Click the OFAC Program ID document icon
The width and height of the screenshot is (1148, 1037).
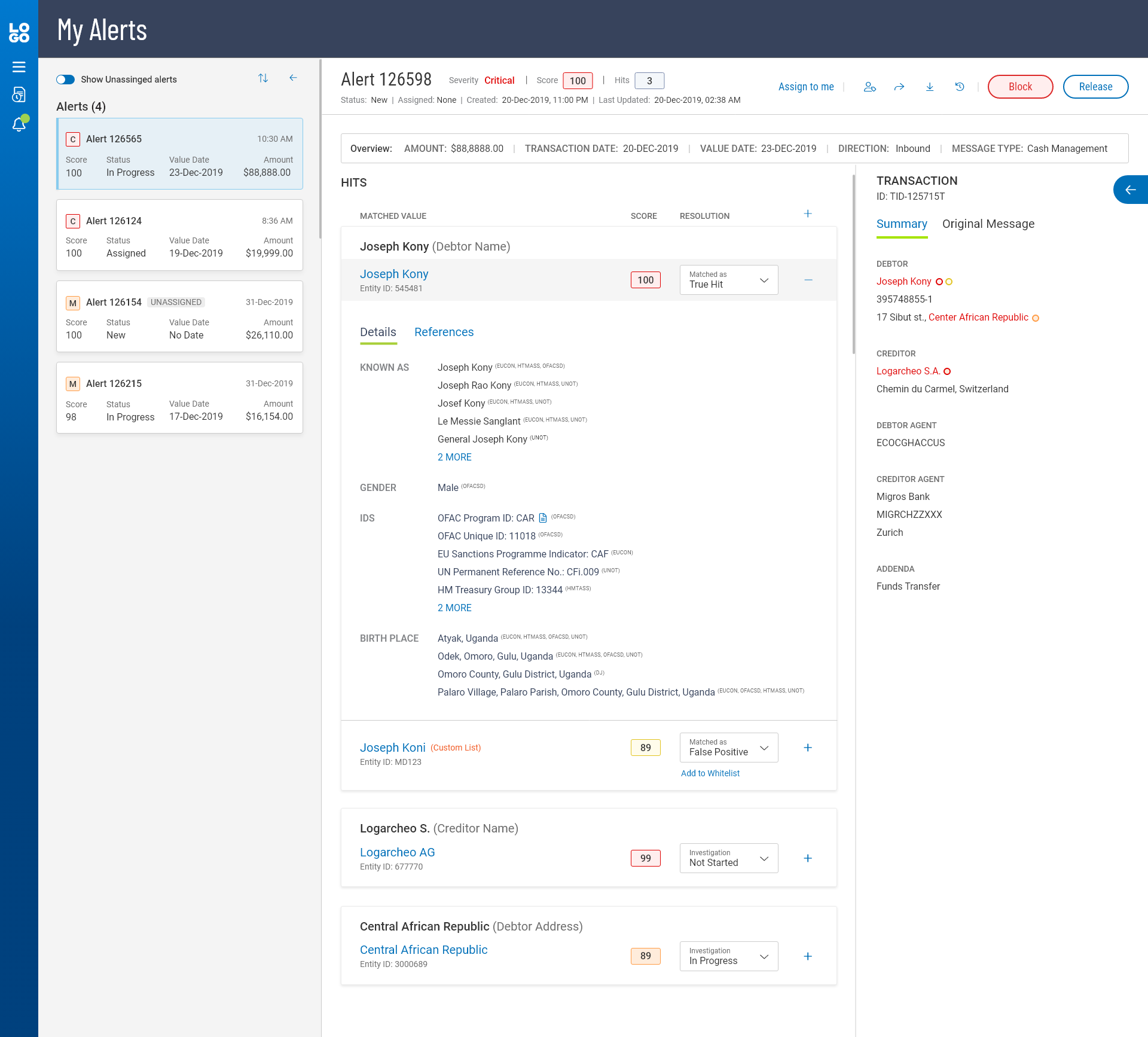pyautogui.click(x=543, y=518)
